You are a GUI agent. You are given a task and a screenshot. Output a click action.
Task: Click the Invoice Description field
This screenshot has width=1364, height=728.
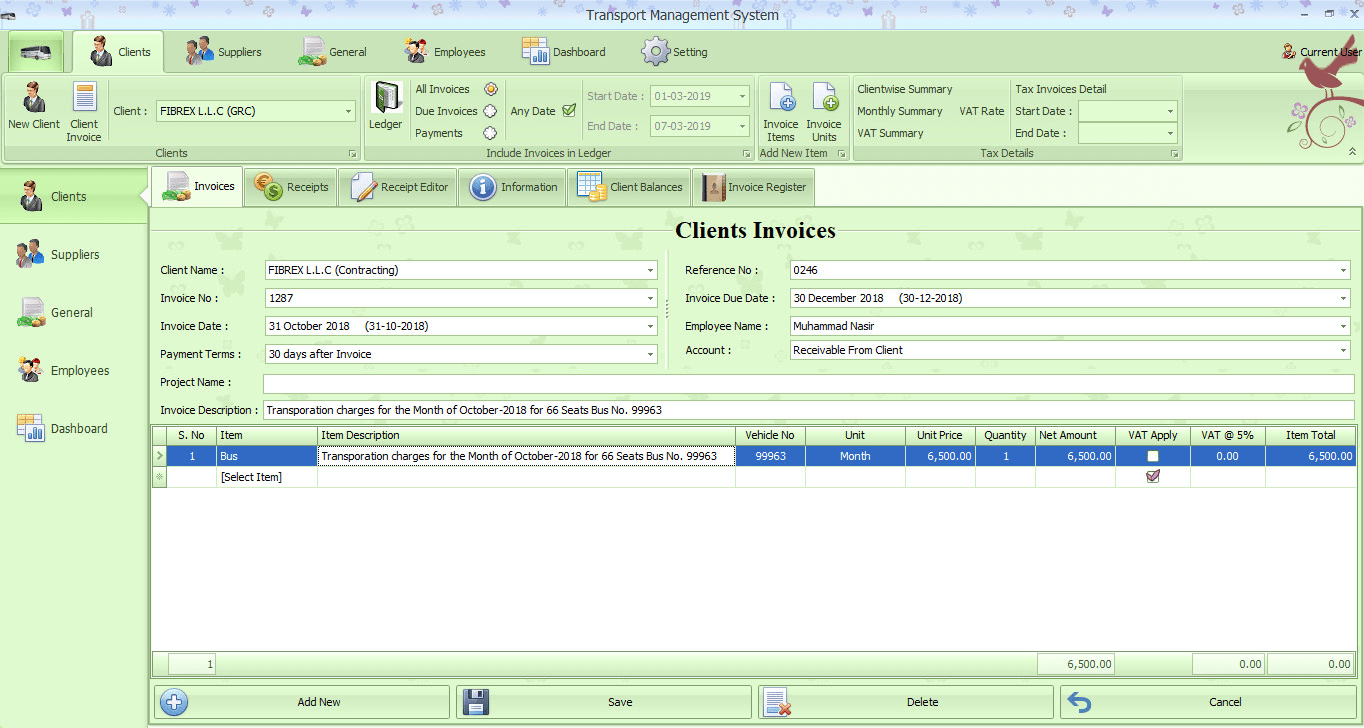tap(808, 410)
